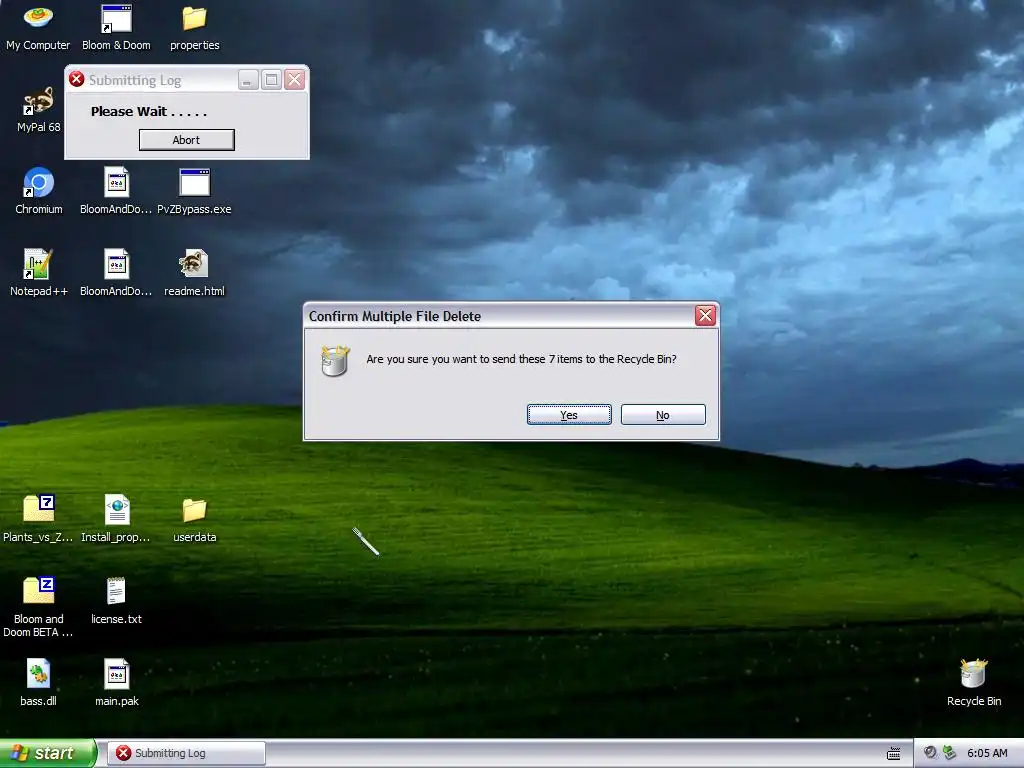Click the 'Are you sure' dialog message text

click(521, 359)
